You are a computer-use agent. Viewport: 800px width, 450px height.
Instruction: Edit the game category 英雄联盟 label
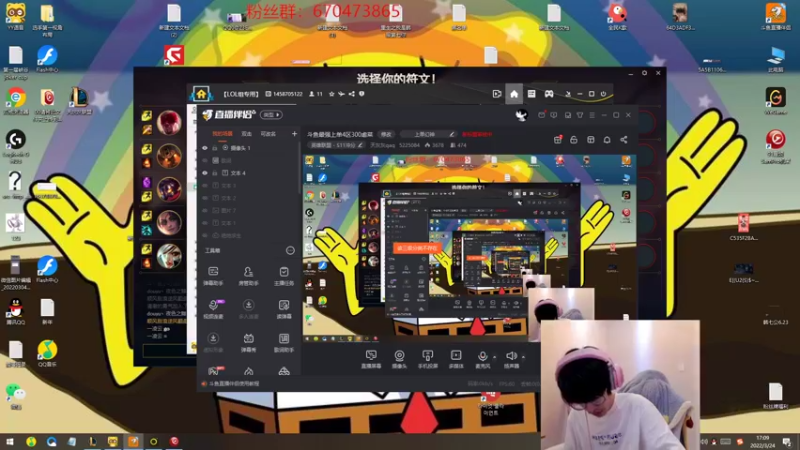[x=337, y=145]
